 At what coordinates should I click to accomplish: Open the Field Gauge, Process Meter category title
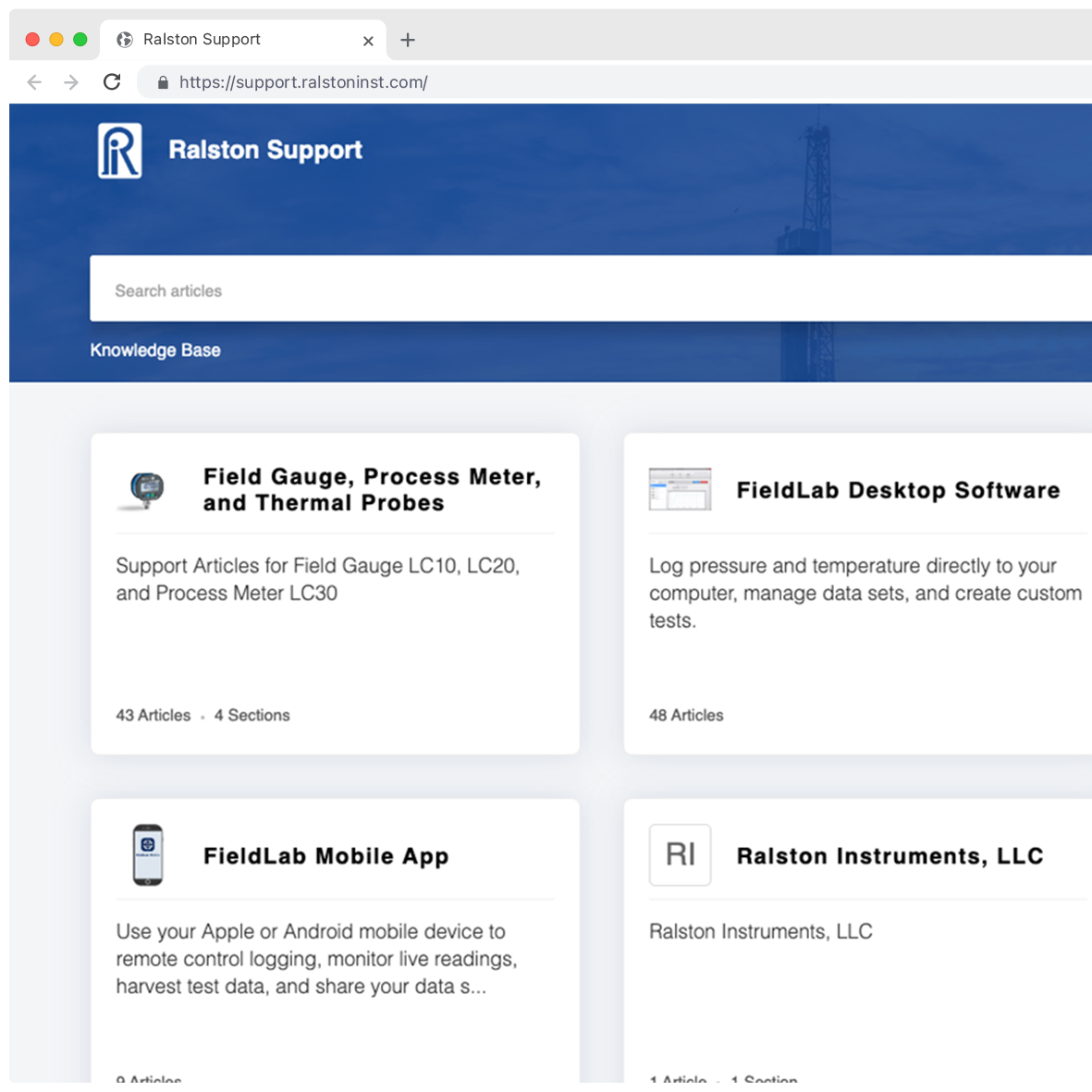372,489
